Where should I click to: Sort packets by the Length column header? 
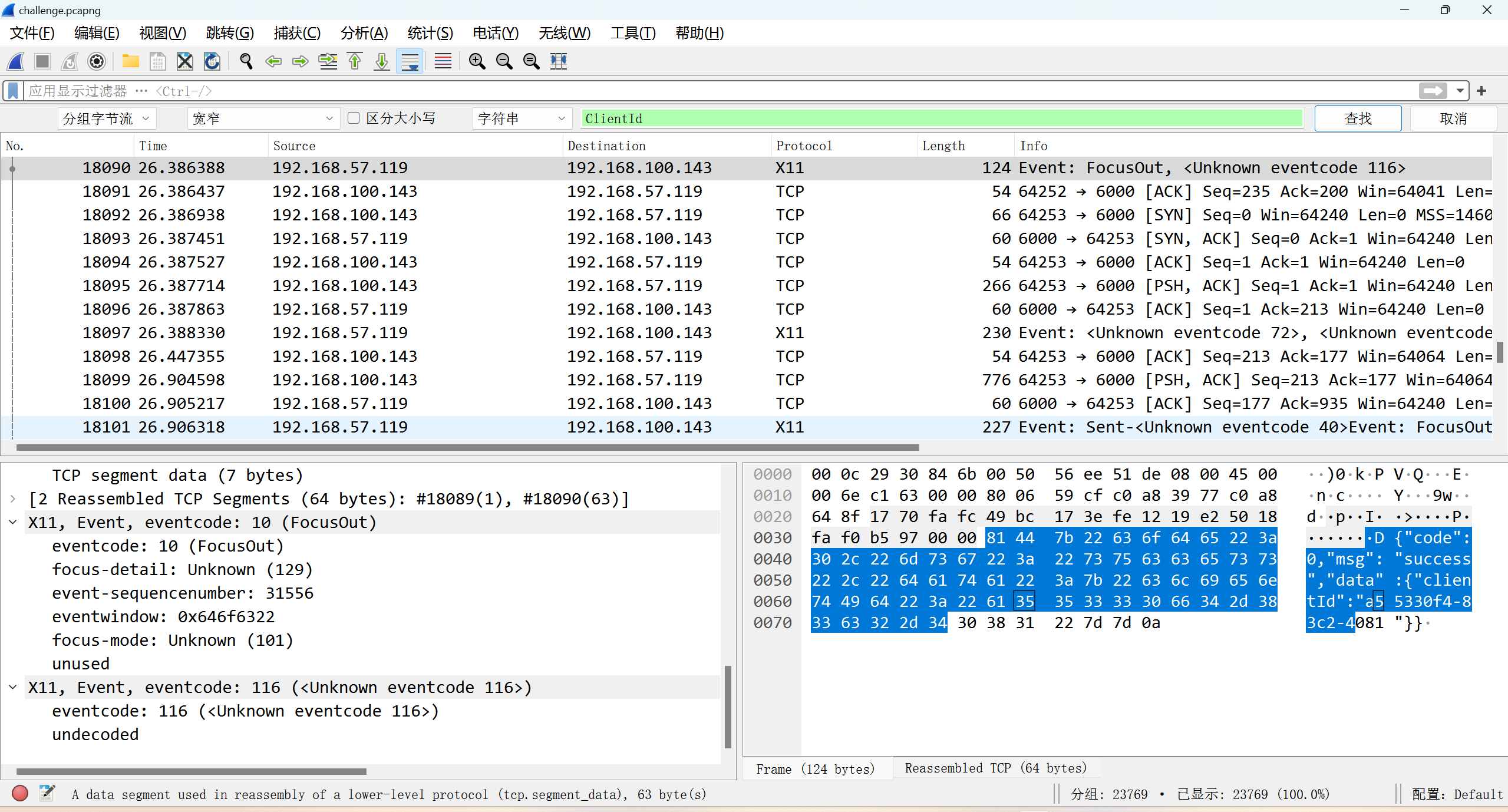pos(965,146)
